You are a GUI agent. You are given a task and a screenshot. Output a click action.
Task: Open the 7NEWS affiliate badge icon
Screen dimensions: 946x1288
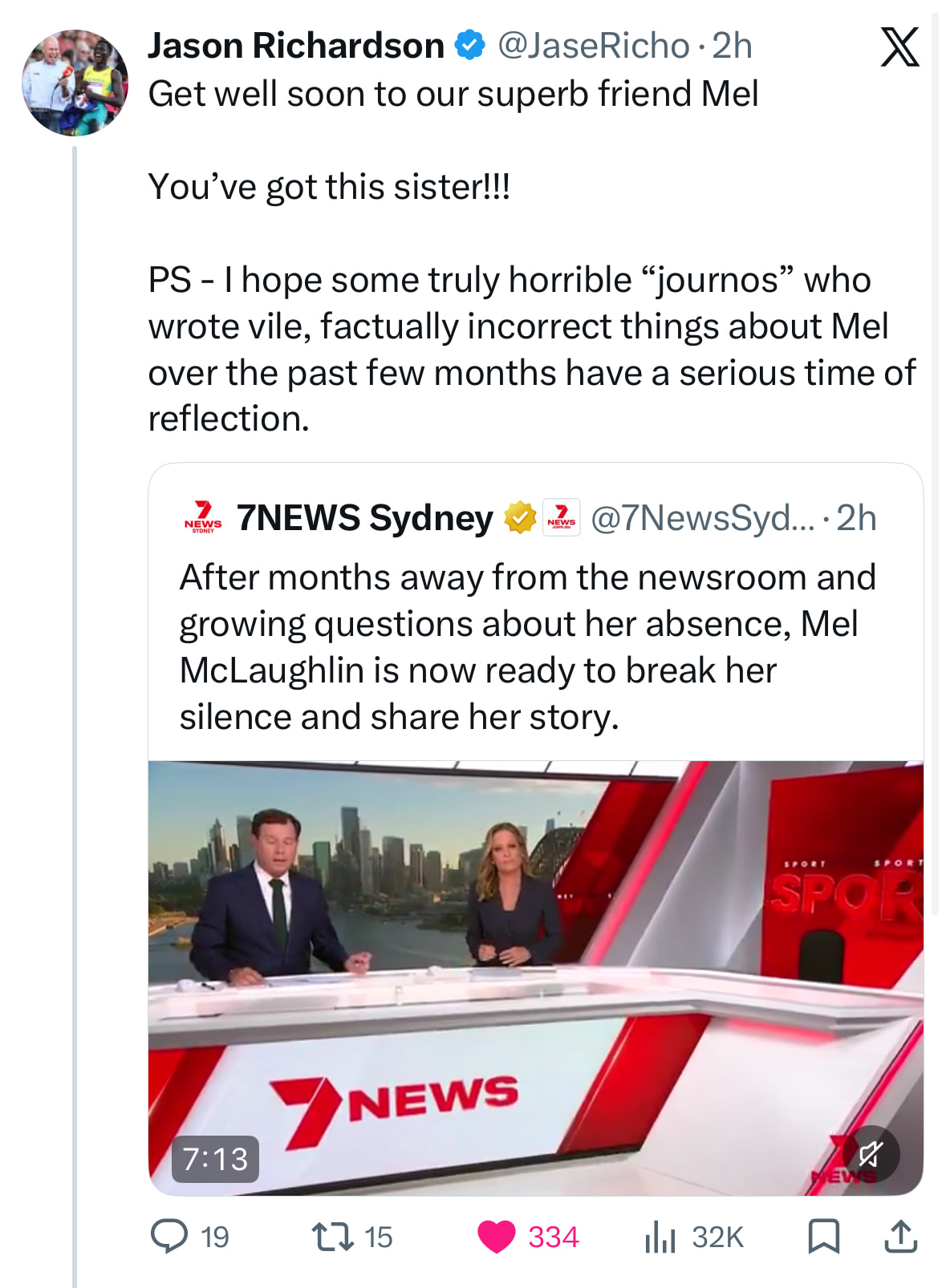click(x=562, y=517)
